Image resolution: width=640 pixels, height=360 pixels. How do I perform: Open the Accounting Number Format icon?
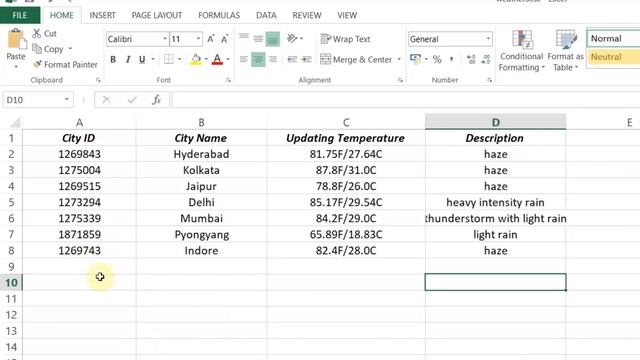click(x=416, y=60)
